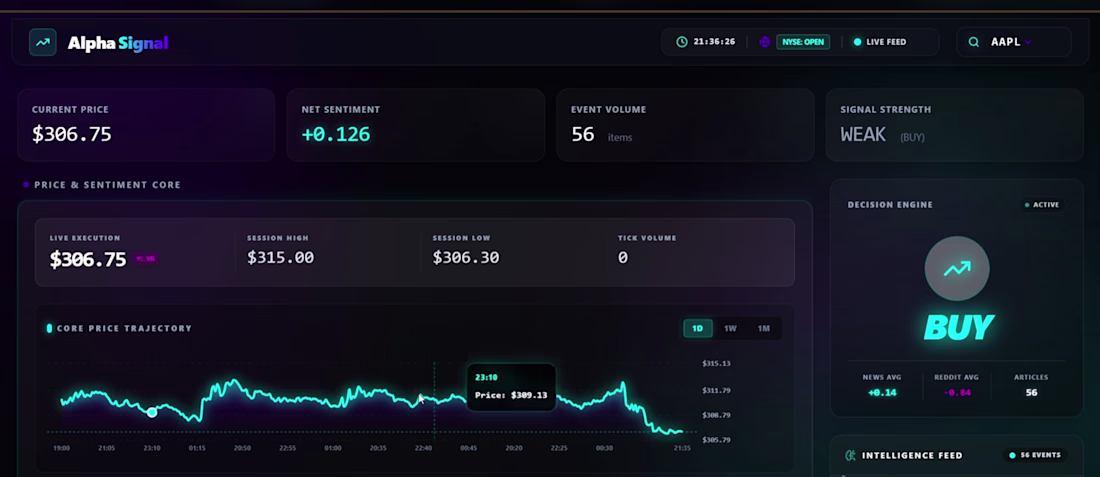Click the 56 EVENTS badge
The height and width of the screenshot is (477, 1100).
(x=1035, y=455)
